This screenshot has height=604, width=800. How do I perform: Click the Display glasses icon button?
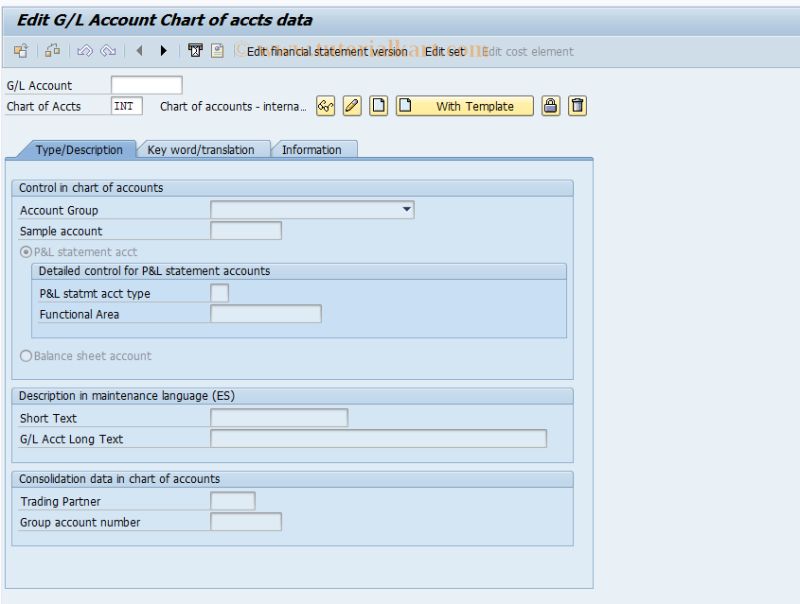tap(326, 106)
